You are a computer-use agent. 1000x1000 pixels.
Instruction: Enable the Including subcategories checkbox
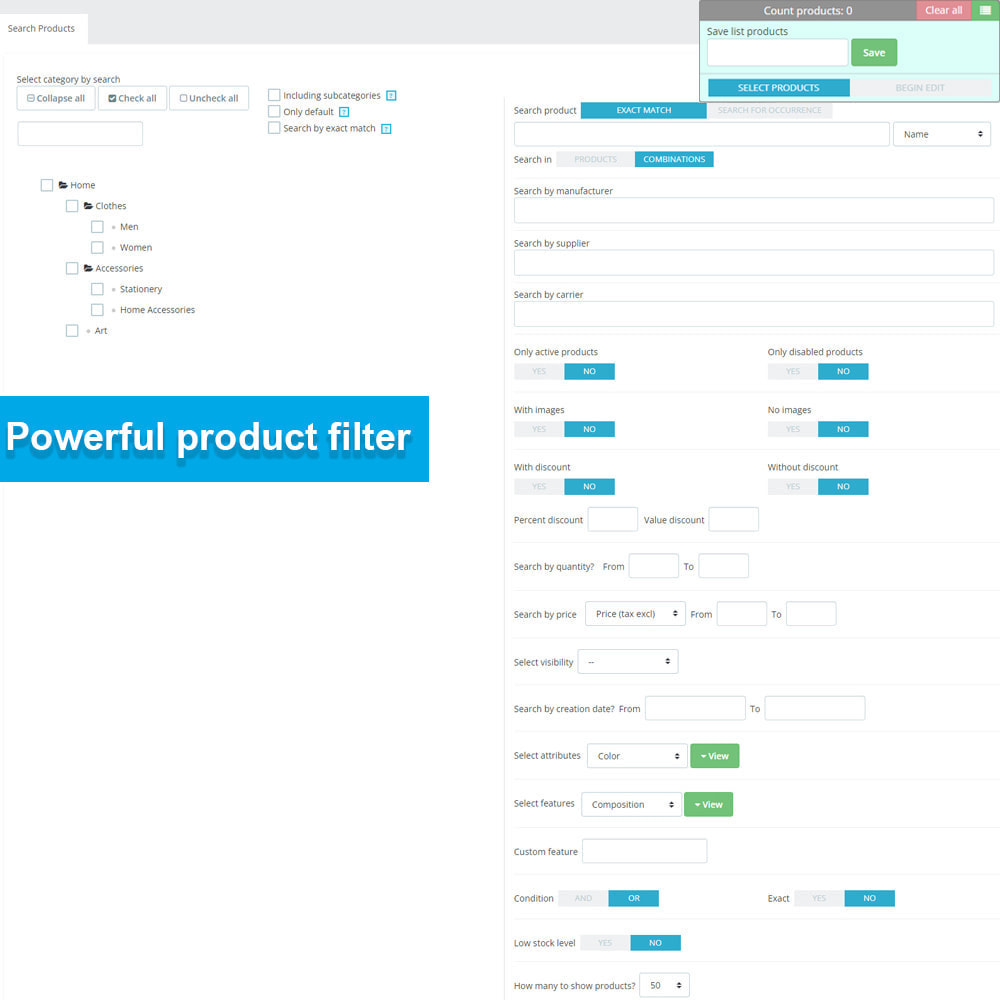pos(274,94)
